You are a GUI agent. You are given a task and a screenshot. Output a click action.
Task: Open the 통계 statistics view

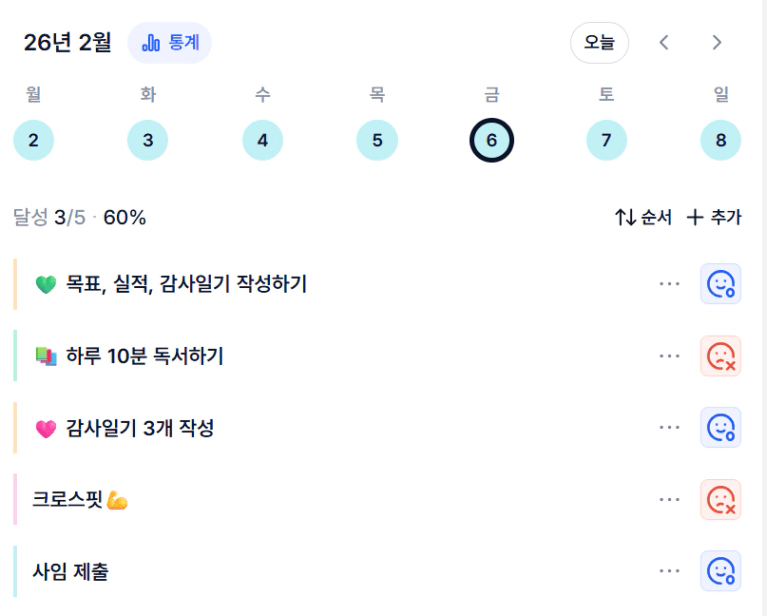pyautogui.click(x=169, y=43)
